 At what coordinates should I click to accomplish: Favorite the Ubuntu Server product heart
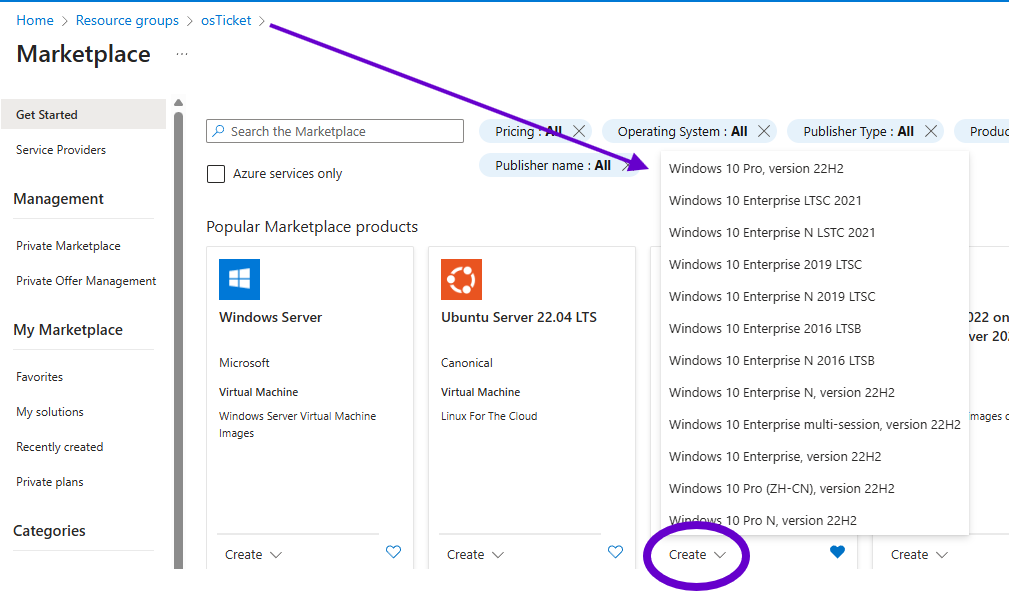615,552
